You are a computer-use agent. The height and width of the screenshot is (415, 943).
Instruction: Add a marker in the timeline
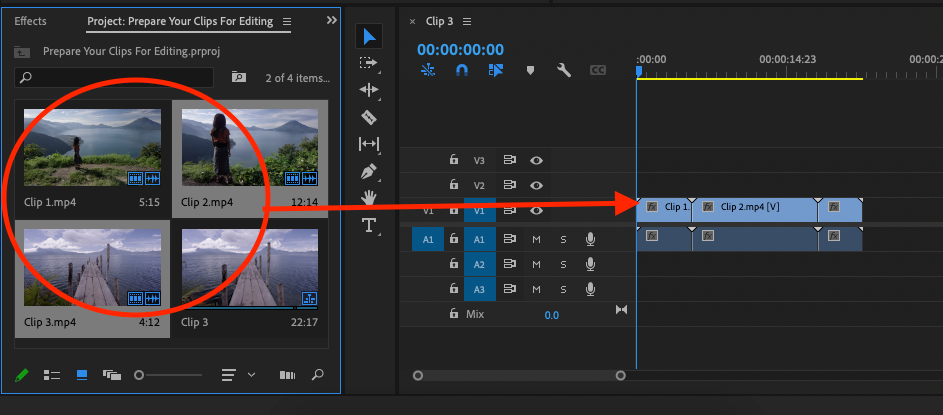click(x=530, y=70)
